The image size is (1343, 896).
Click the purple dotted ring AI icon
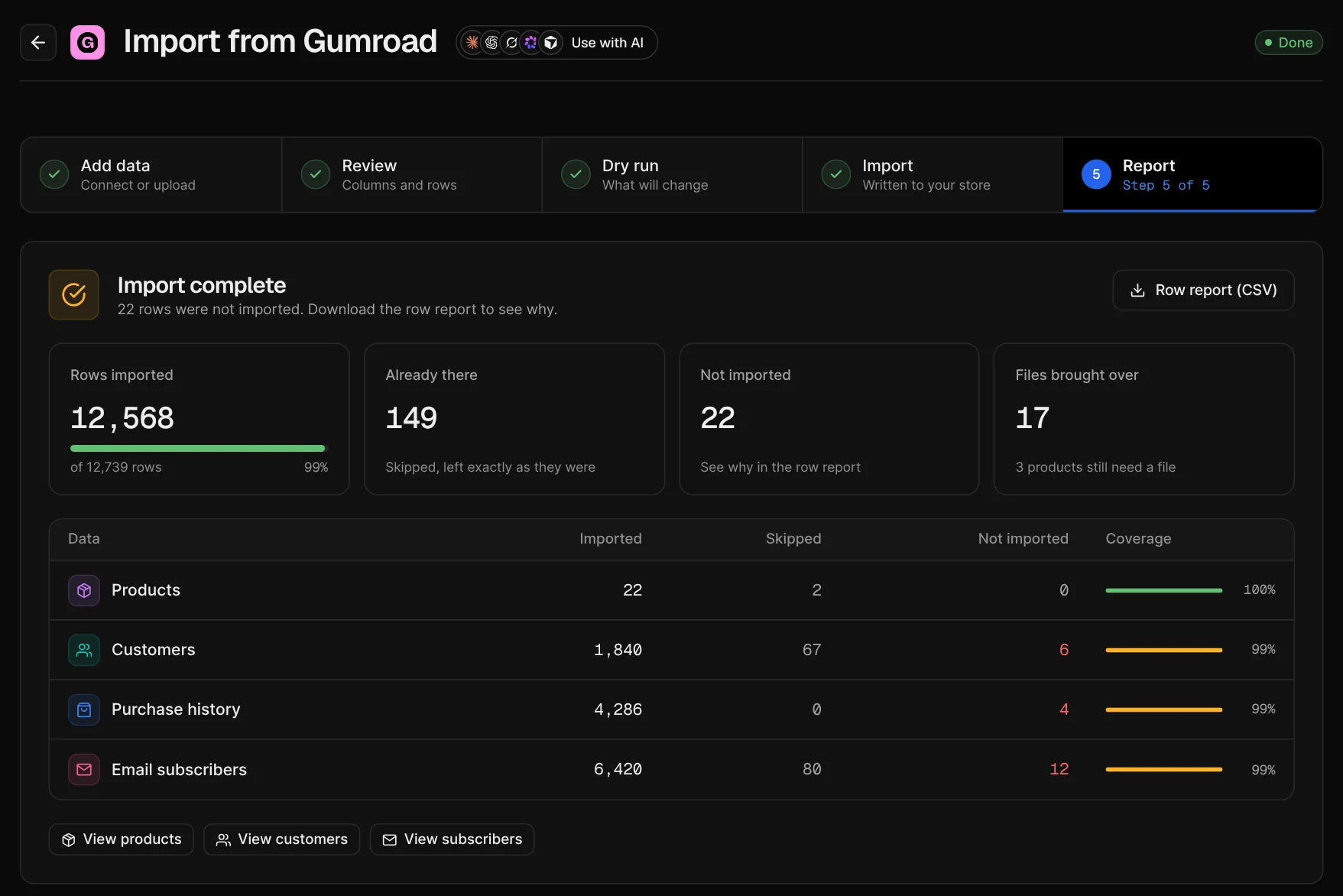click(530, 43)
